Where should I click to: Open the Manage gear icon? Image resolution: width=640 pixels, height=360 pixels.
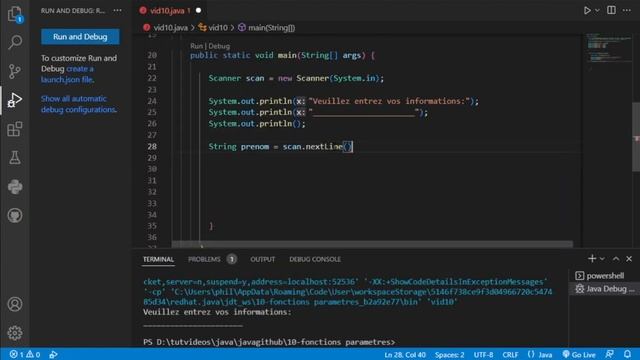15,333
